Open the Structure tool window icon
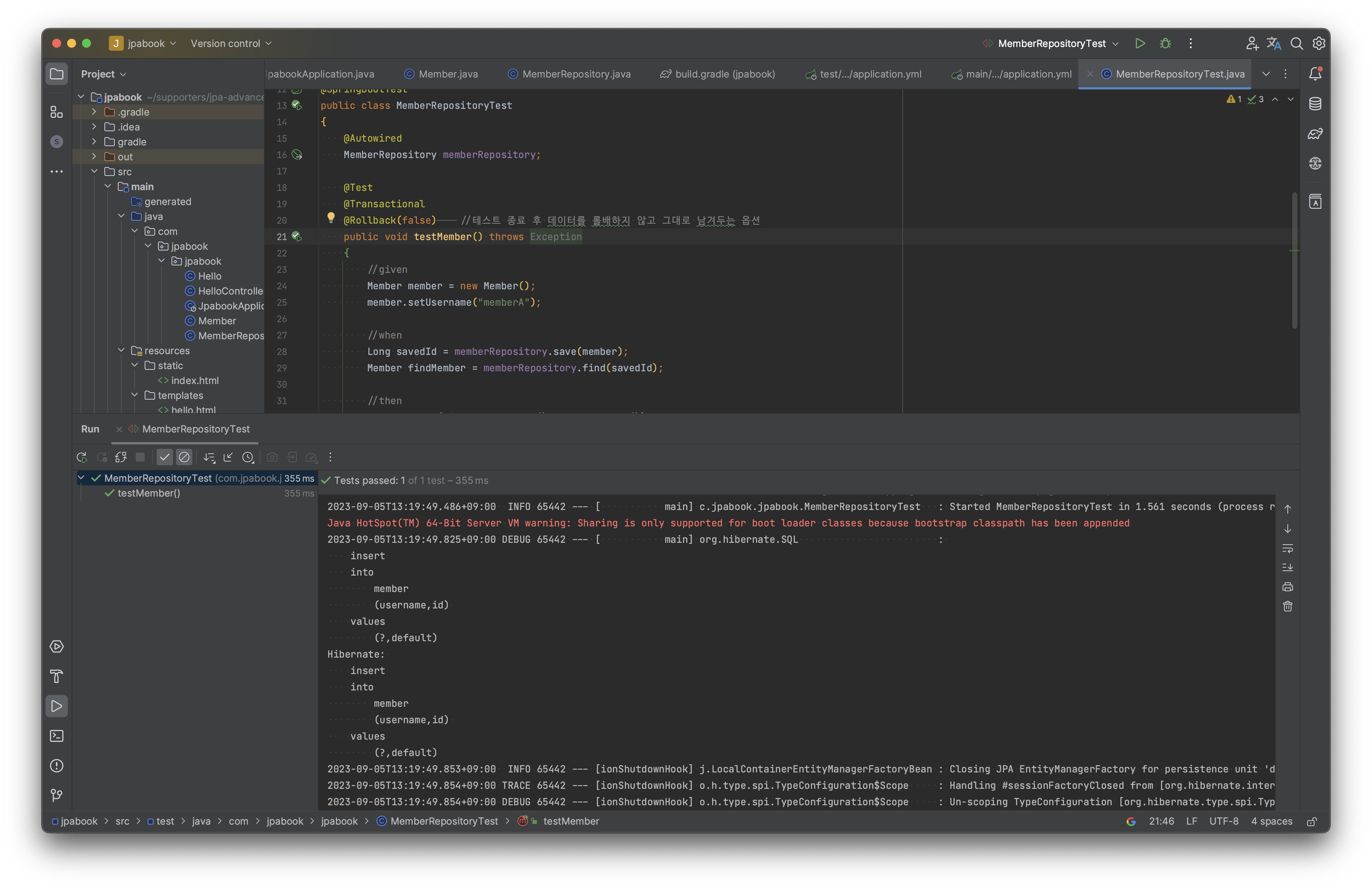Viewport: 1372px width, 888px height. coord(57,112)
